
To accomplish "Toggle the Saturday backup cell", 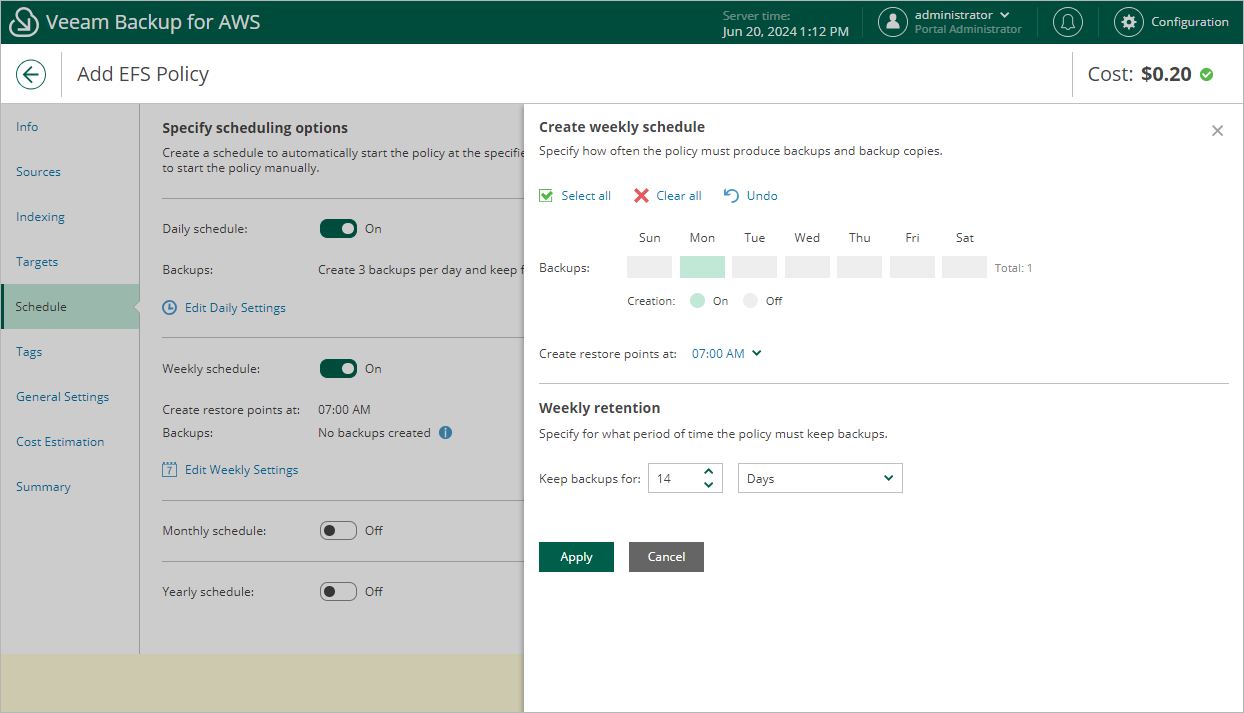I will (x=964, y=267).
